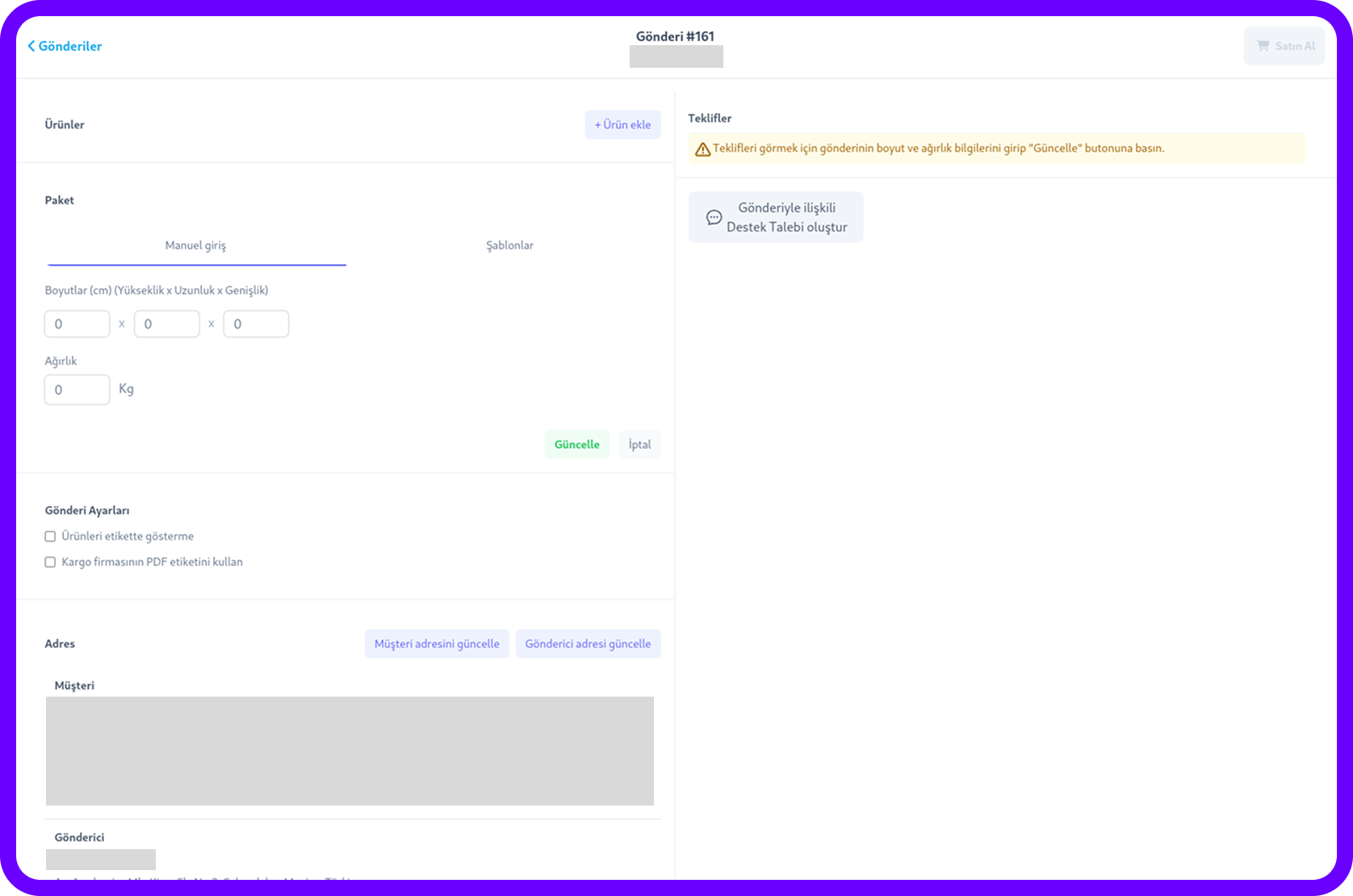1353x896 pixels.
Task: Go back via the Gönderiler link
Action: 70,46
